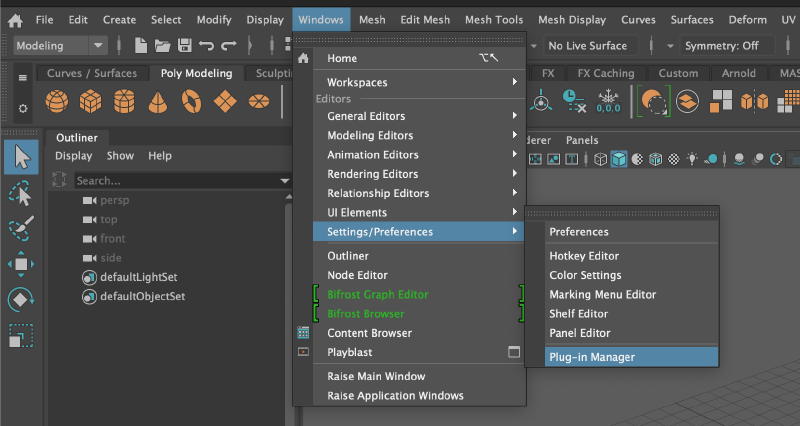Create a polygon sphere from the shelf

coord(57,101)
